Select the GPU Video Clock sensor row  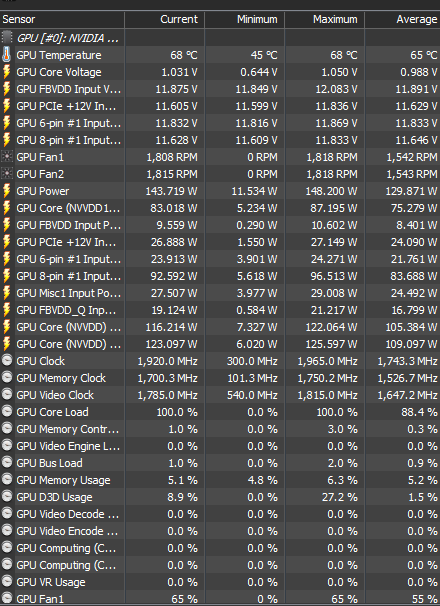[x=220, y=395]
